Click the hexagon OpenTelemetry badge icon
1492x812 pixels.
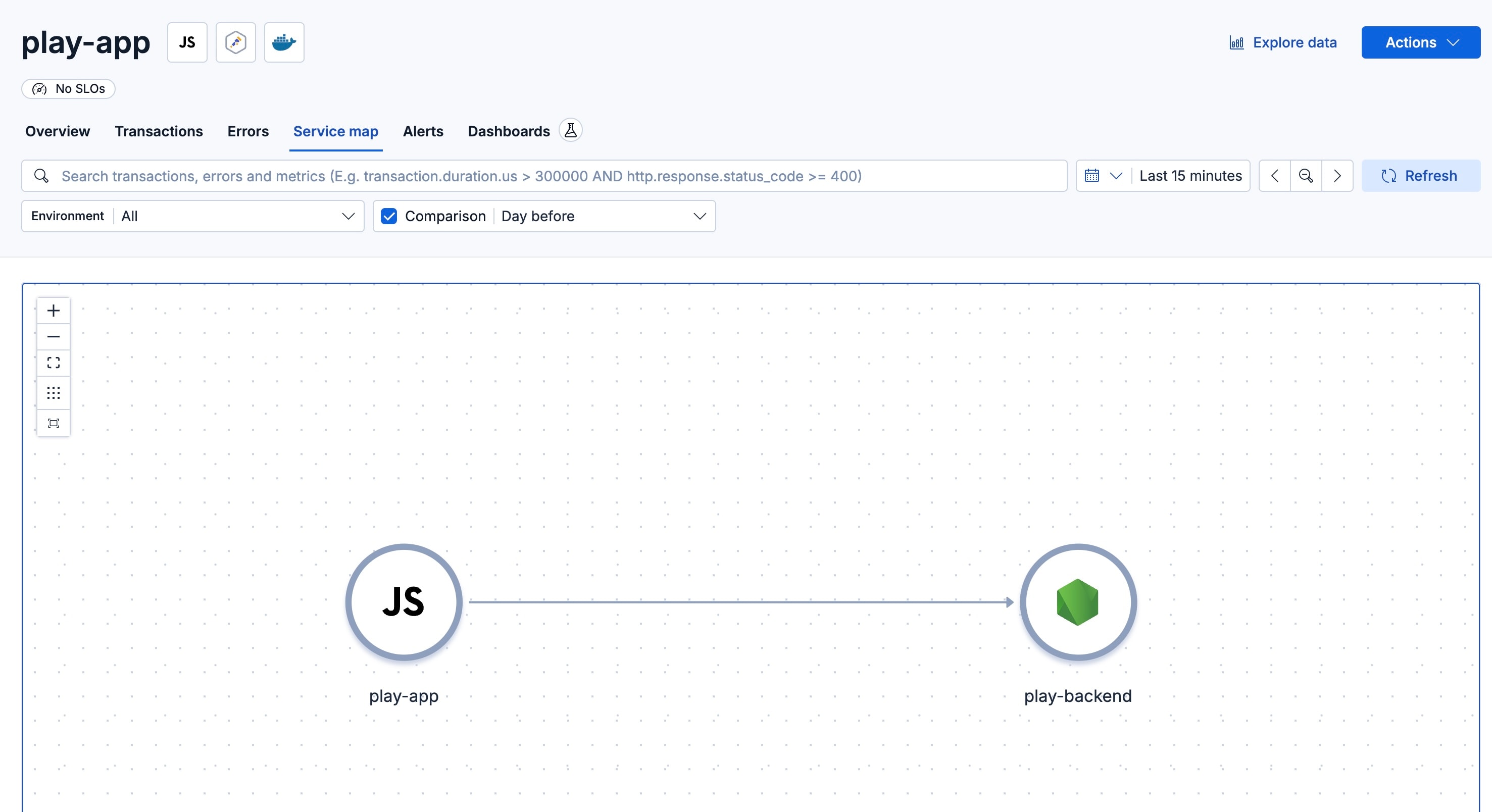pos(236,42)
